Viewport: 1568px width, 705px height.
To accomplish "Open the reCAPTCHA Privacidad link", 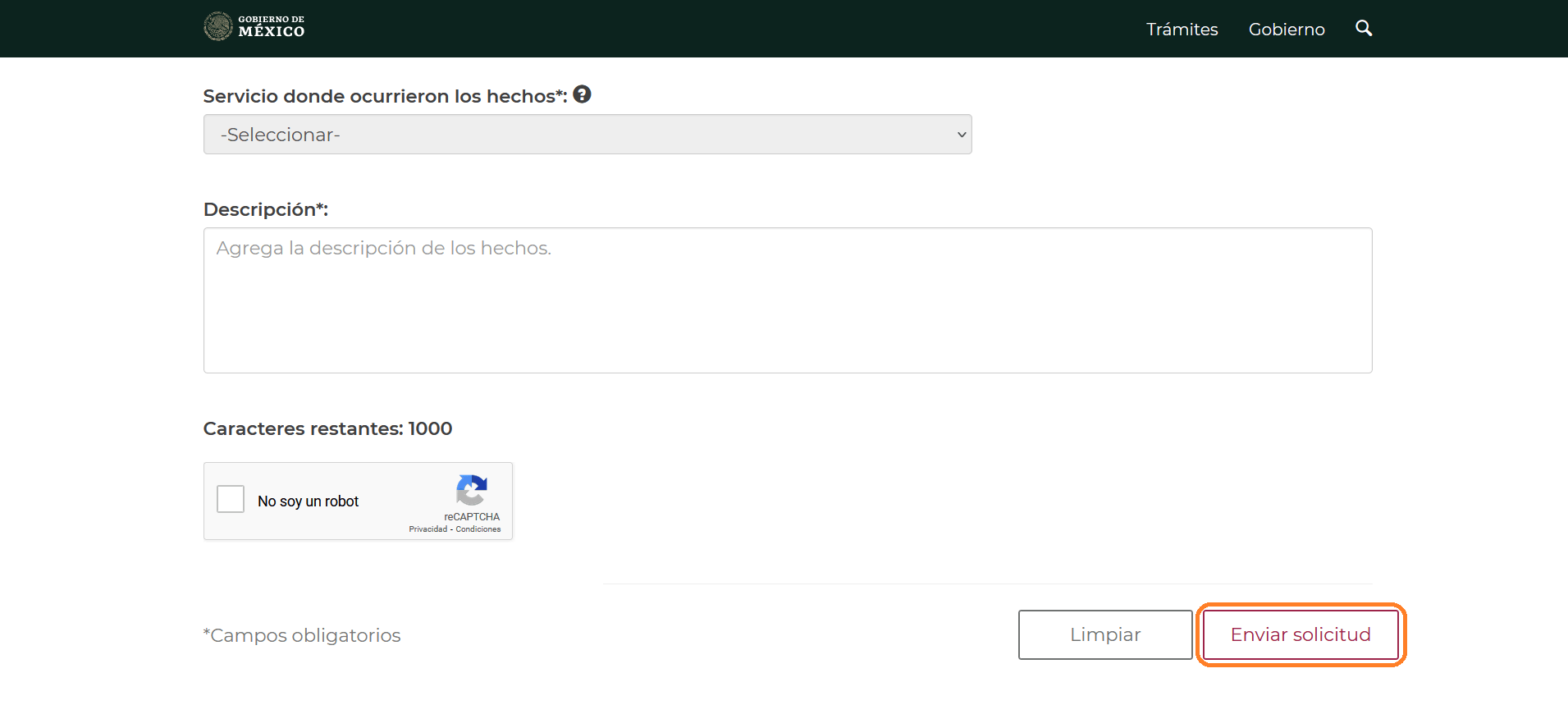I will click(428, 529).
